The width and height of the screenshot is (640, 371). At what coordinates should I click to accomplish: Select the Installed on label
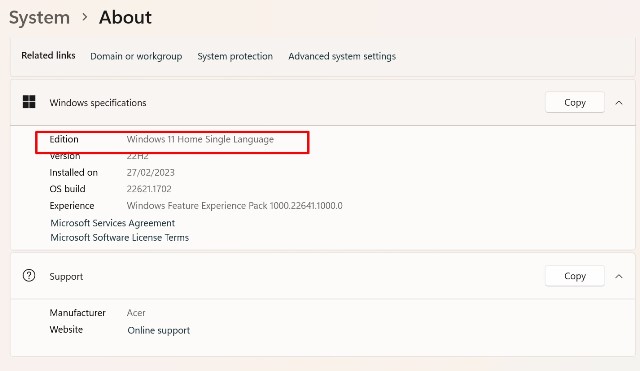(x=73, y=173)
